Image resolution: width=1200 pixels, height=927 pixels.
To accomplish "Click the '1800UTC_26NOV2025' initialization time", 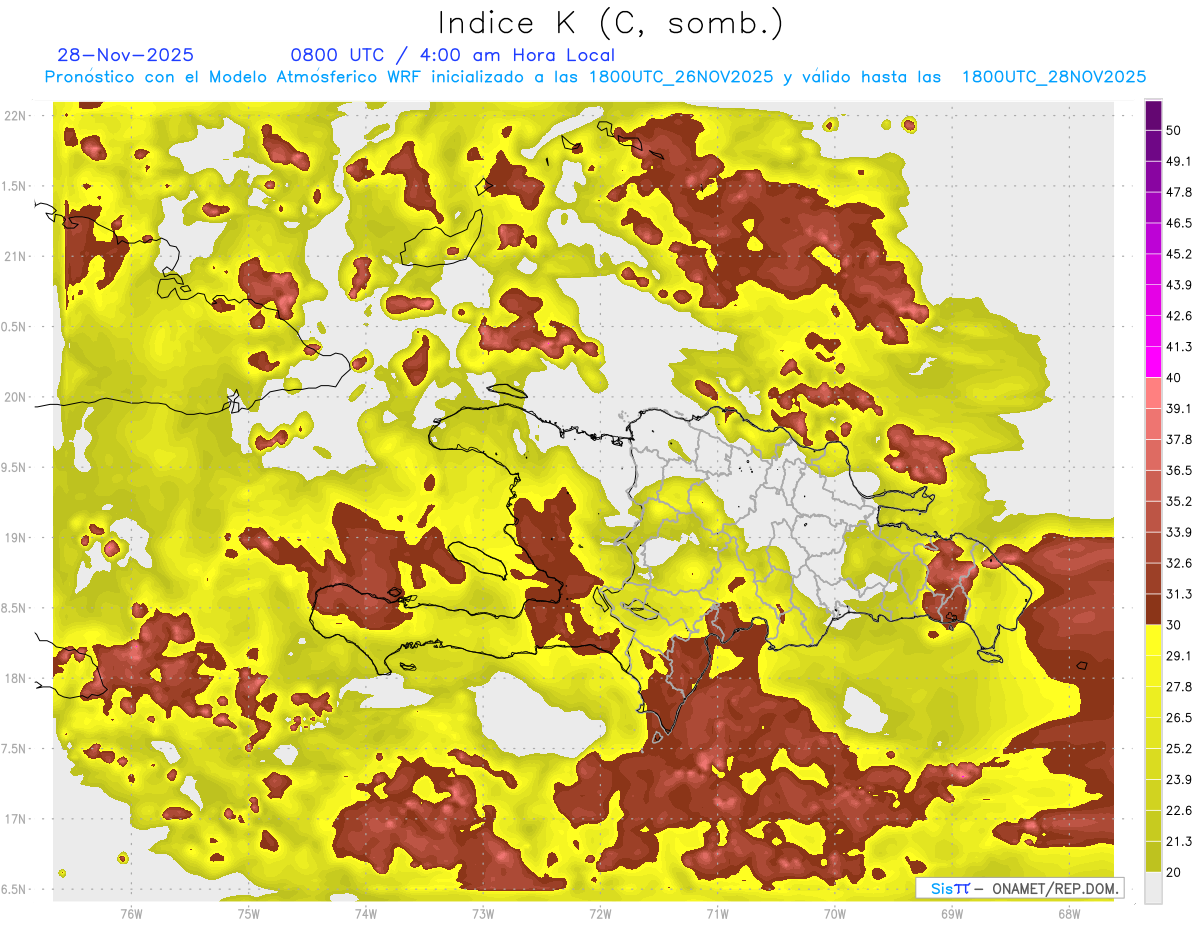I will click(x=681, y=77).
